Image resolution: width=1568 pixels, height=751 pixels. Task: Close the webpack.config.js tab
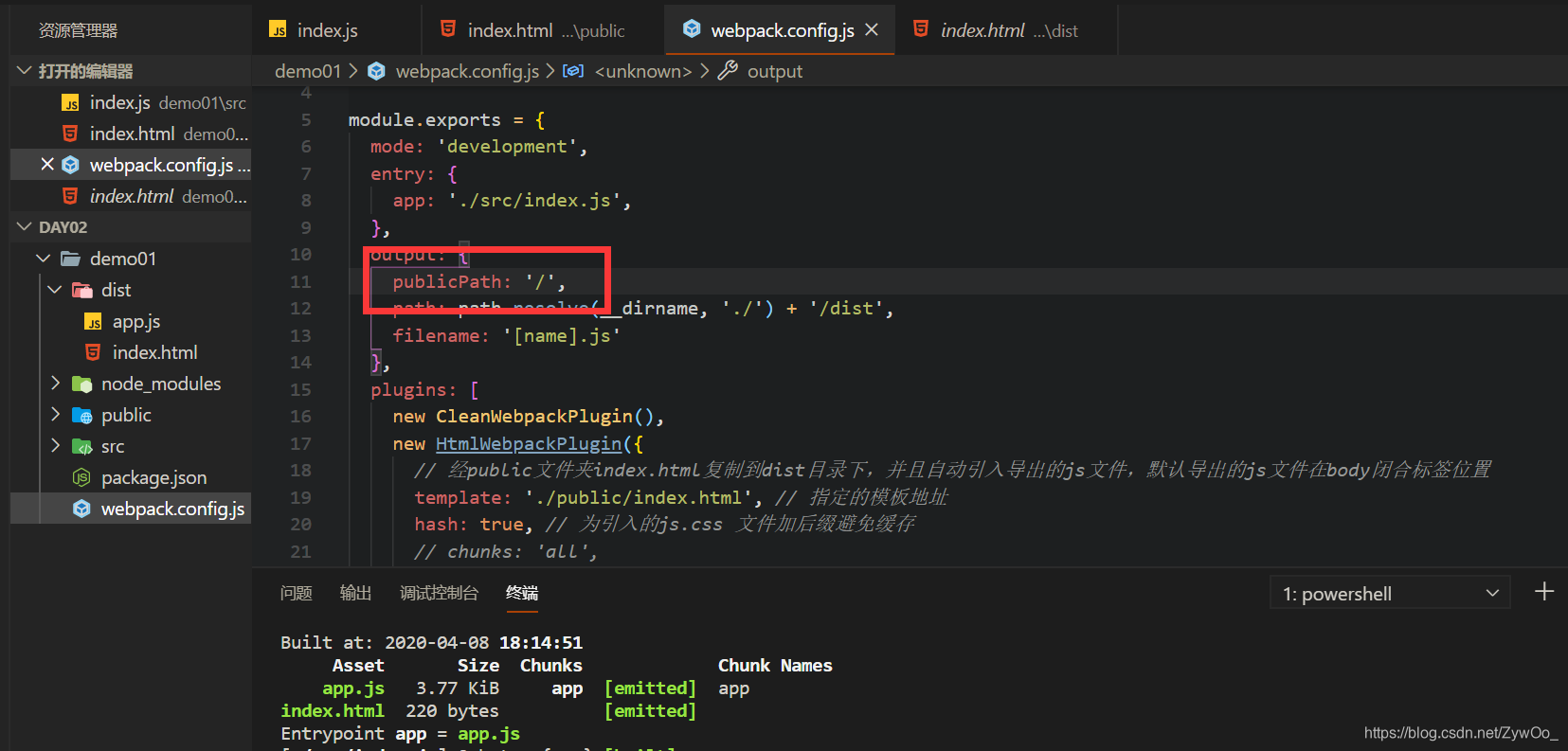click(872, 30)
